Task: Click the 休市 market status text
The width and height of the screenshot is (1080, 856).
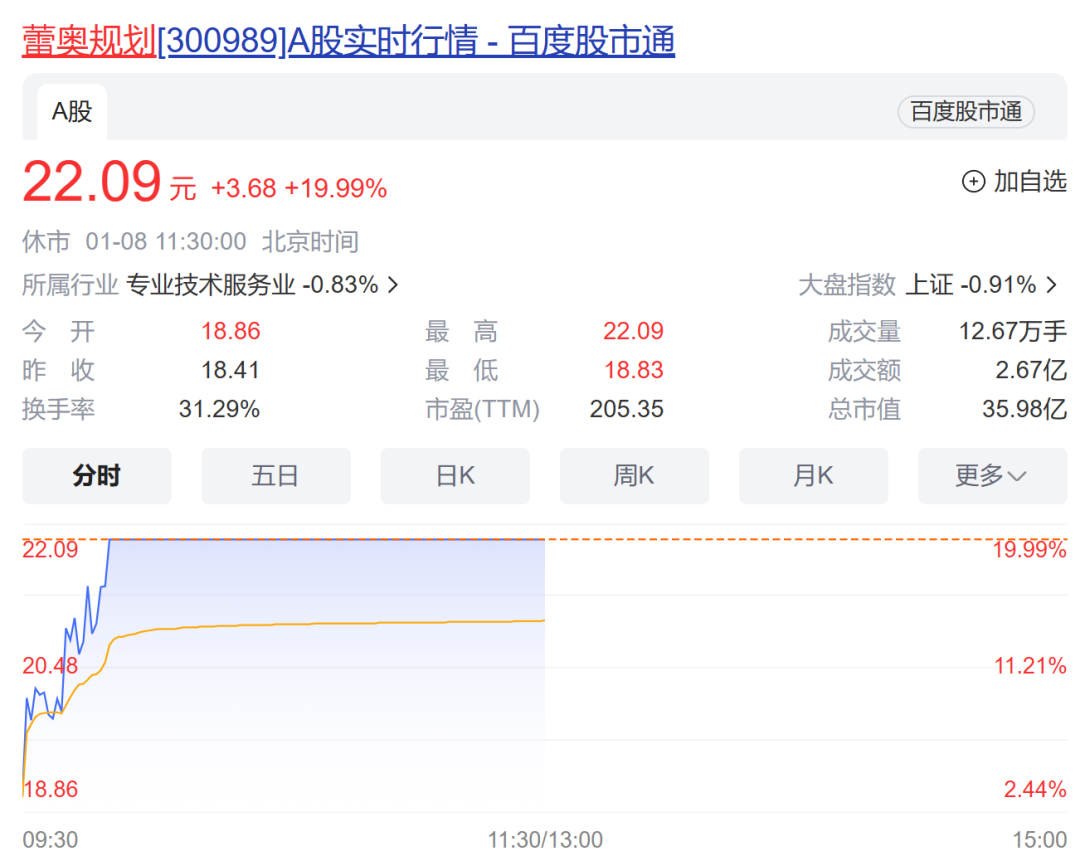Action: pyautogui.click(x=46, y=242)
